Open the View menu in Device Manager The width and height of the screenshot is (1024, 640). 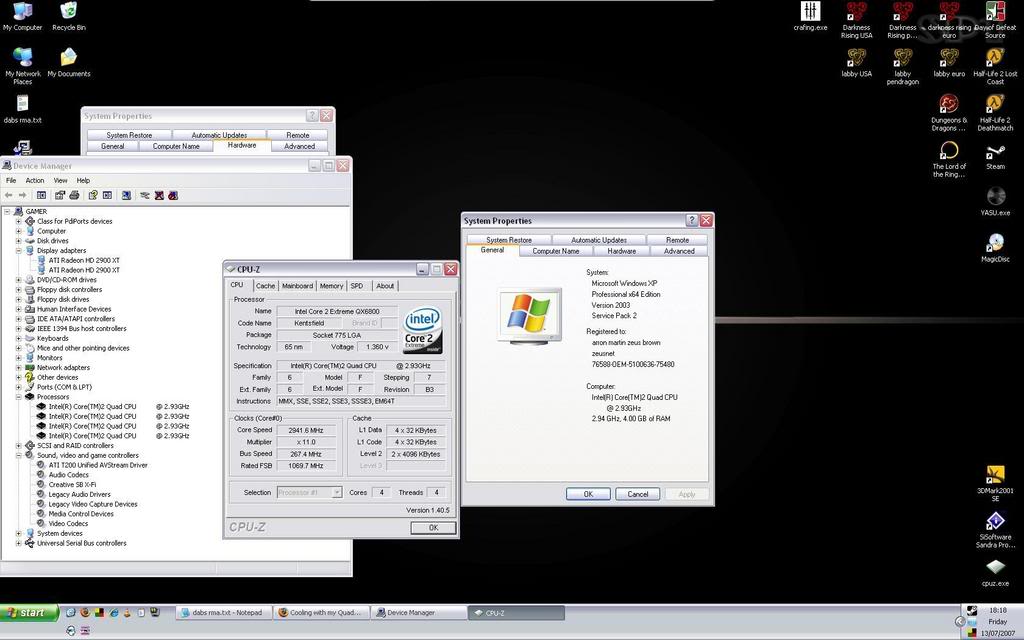point(60,180)
